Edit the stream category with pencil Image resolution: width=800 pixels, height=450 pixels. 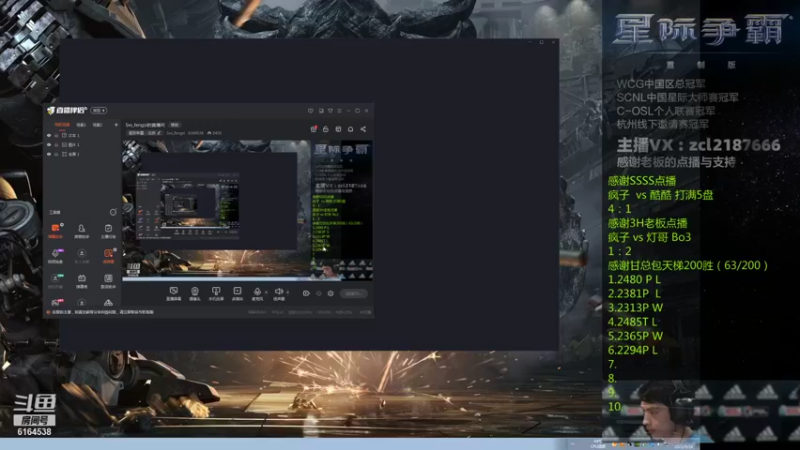(x=159, y=133)
